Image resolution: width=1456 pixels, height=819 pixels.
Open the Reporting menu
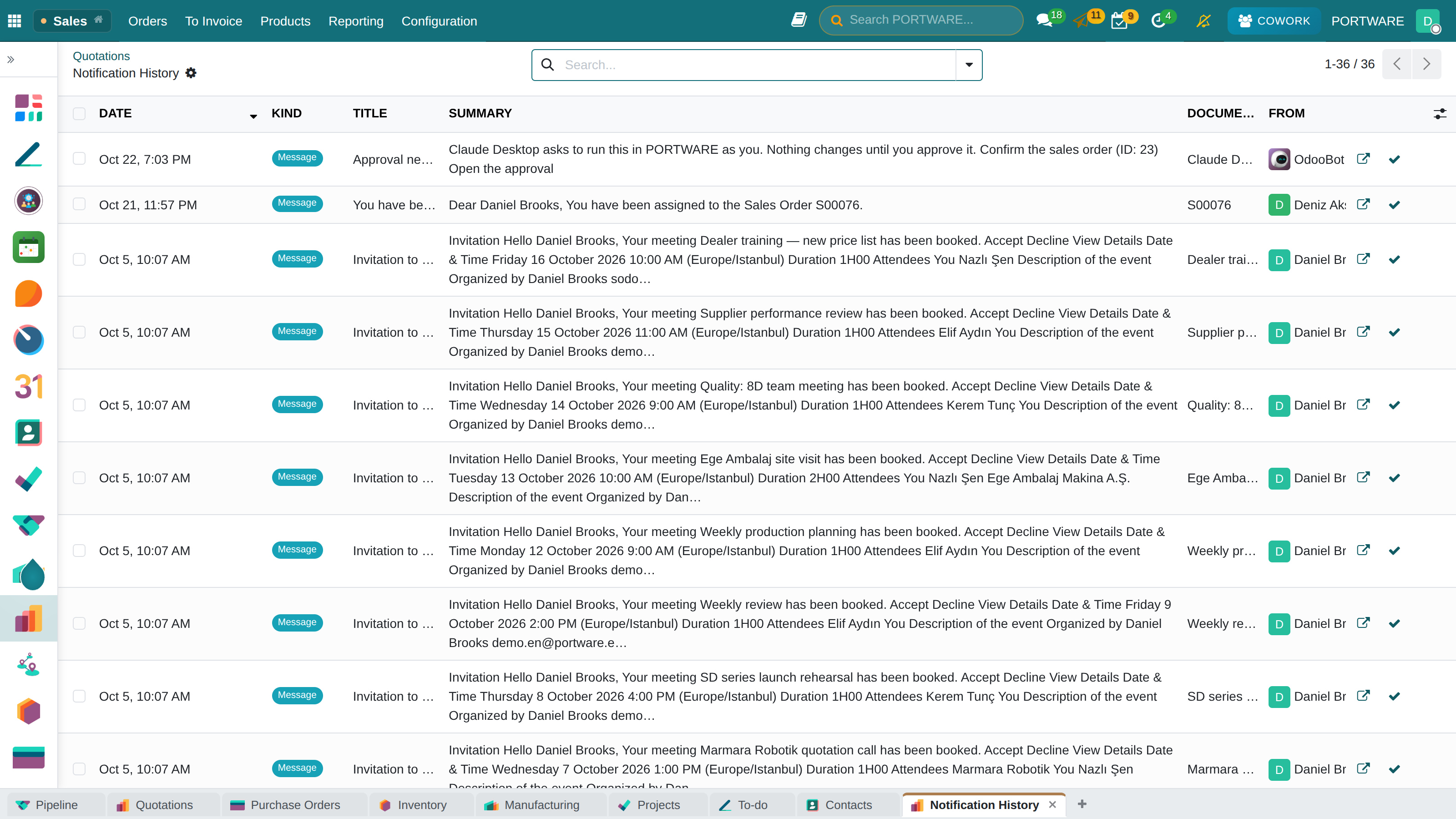pyautogui.click(x=355, y=21)
